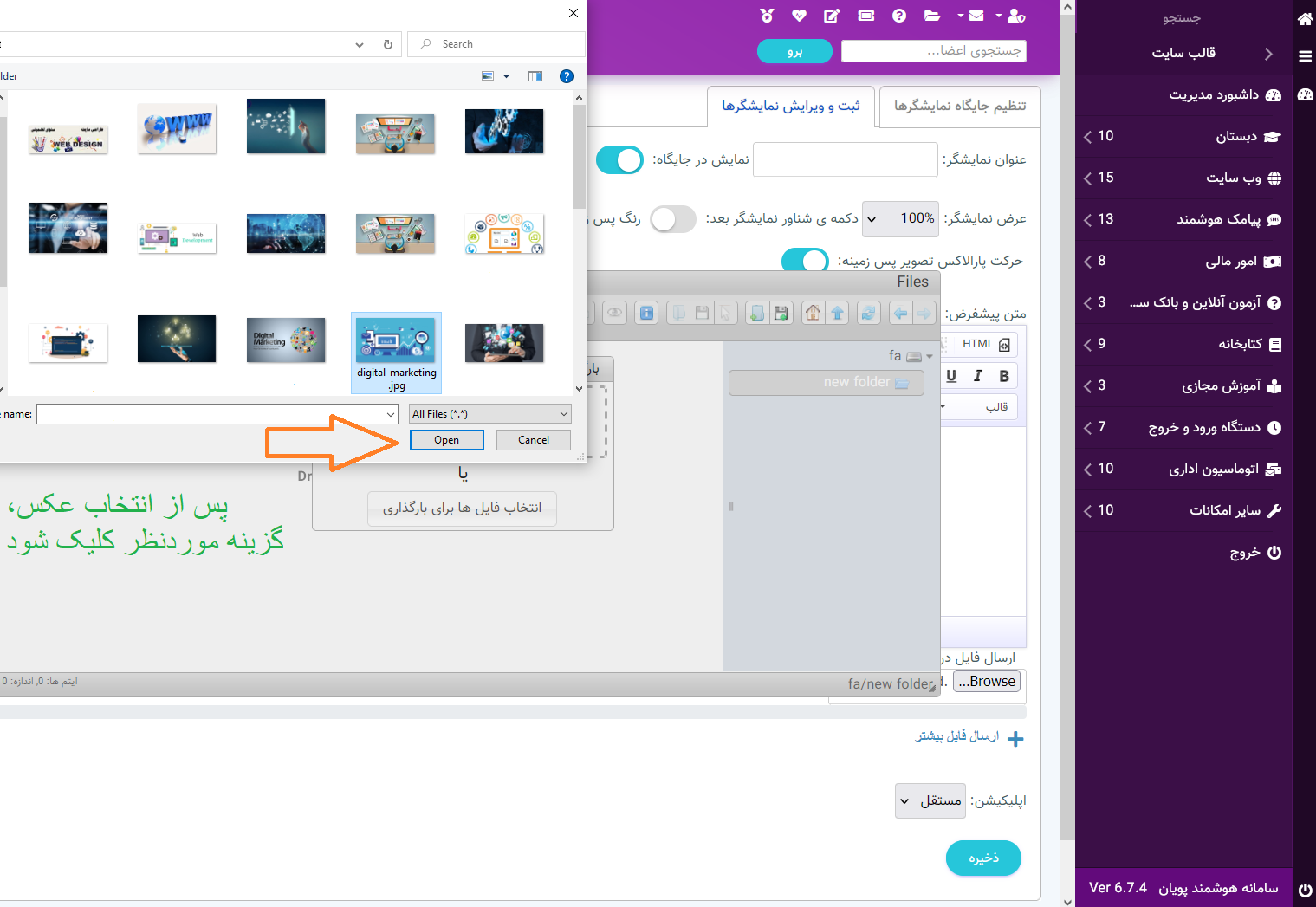Image resolution: width=1316 pixels, height=907 pixels.
Task: Click the blue help icon in file dialog
Action: tap(567, 76)
